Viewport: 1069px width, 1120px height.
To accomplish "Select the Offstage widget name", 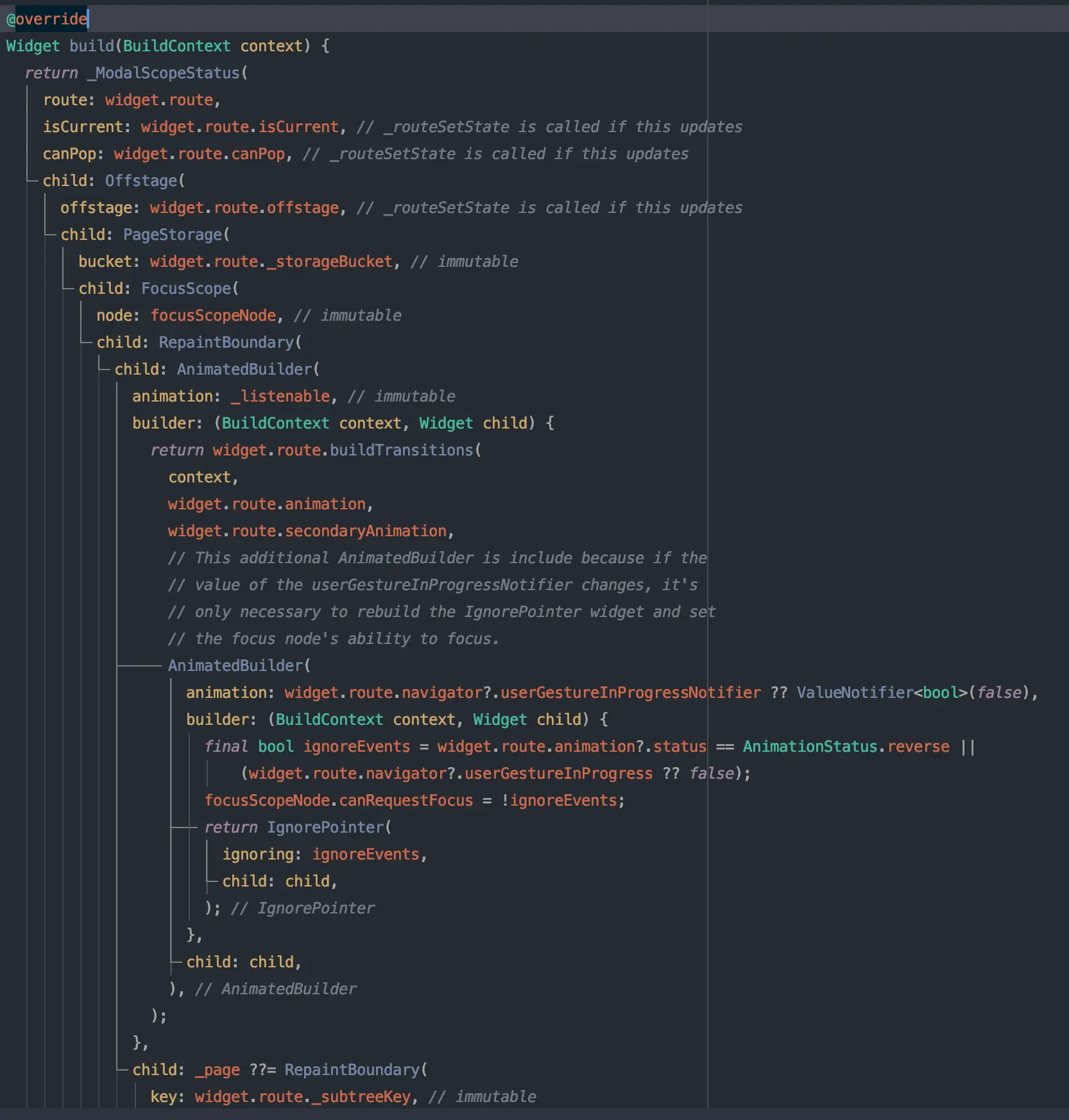I will tap(141, 181).
